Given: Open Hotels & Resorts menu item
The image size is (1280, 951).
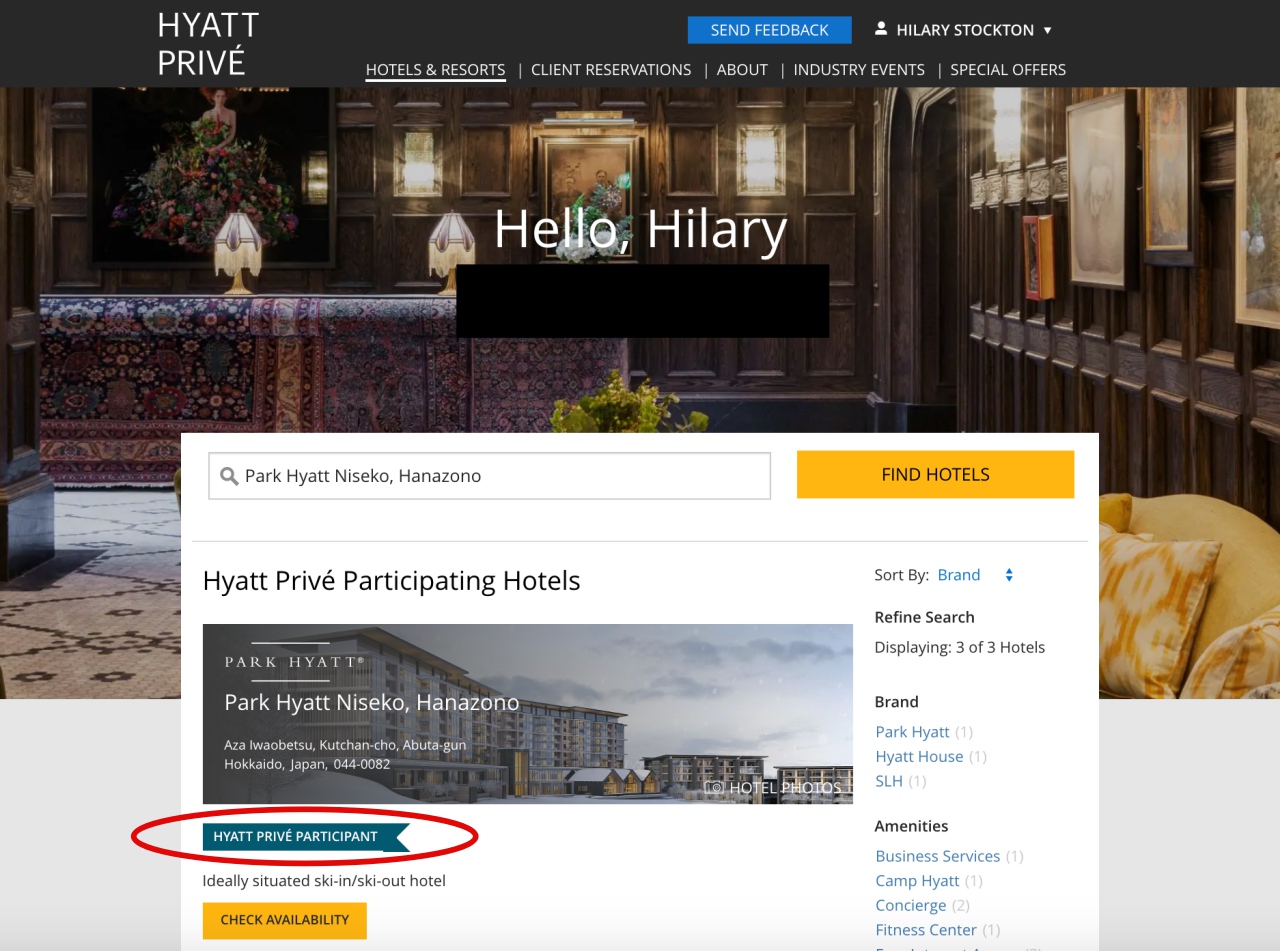Looking at the screenshot, I should pyautogui.click(x=436, y=70).
